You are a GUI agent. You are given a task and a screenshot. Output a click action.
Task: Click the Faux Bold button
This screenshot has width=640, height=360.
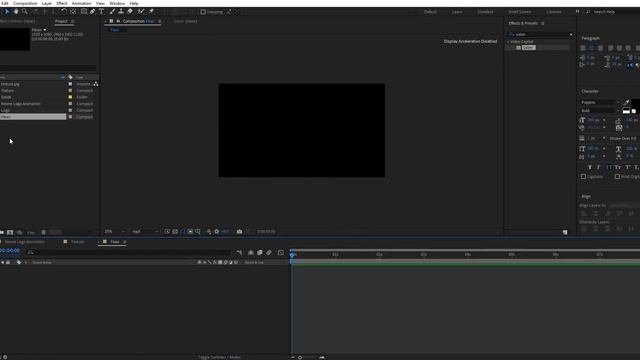pos(590,167)
